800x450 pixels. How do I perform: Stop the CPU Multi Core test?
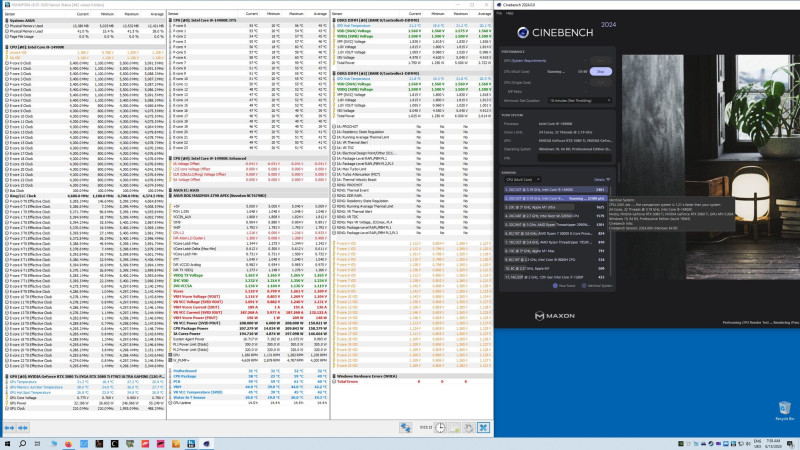(601, 71)
